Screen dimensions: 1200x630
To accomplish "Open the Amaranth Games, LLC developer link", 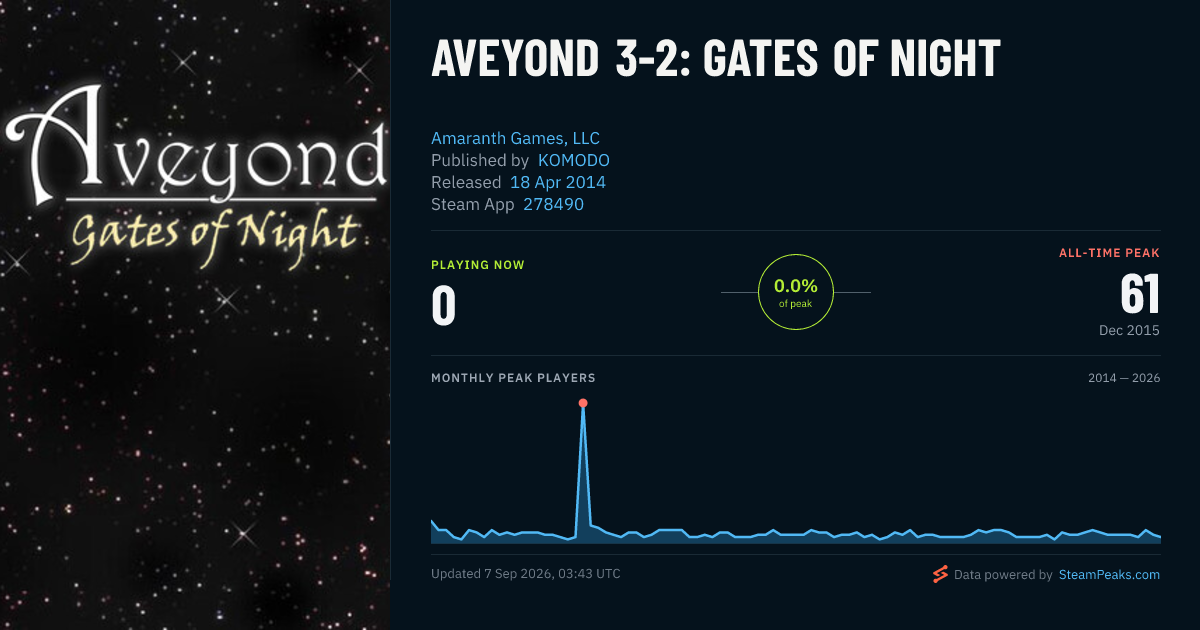I will [x=515, y=139].
